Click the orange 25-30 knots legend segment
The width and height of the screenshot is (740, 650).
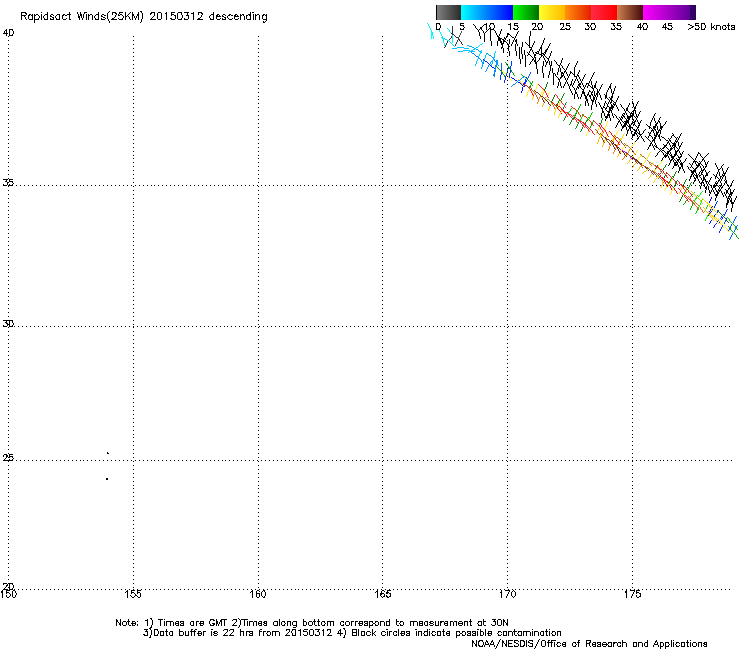[578, 12]
